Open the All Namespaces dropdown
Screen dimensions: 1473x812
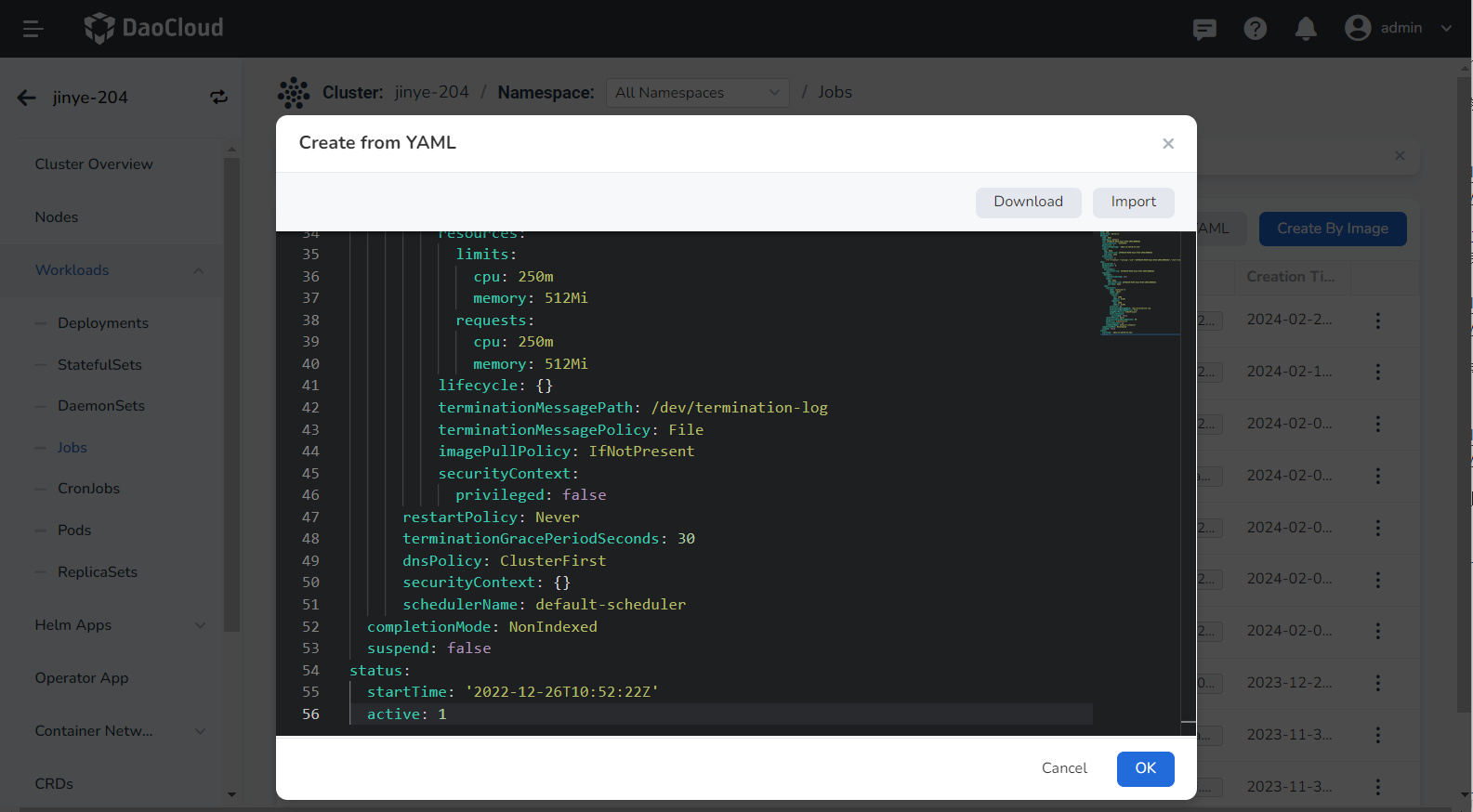697,93
